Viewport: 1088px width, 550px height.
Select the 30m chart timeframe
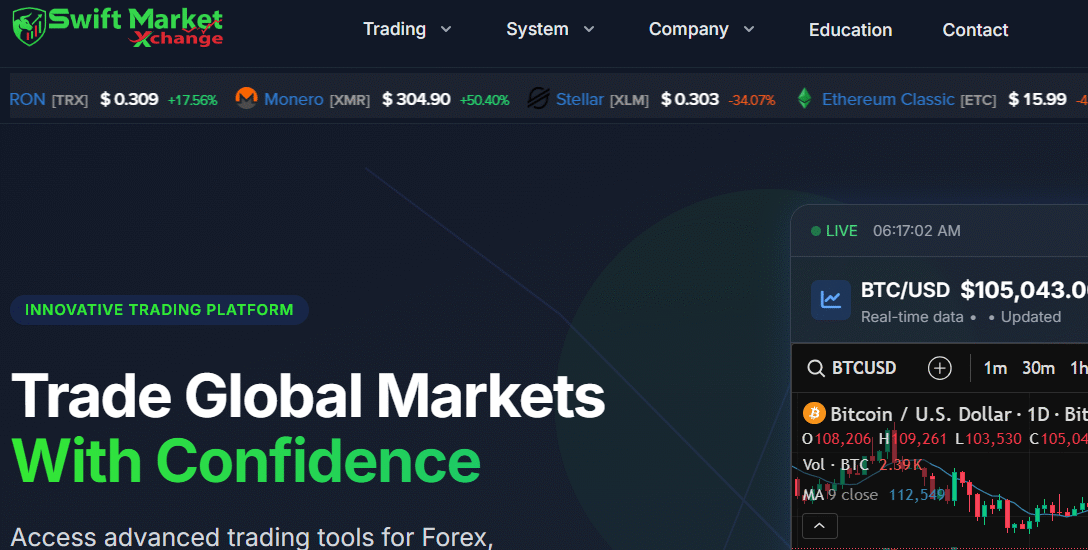pos(1038,368)
